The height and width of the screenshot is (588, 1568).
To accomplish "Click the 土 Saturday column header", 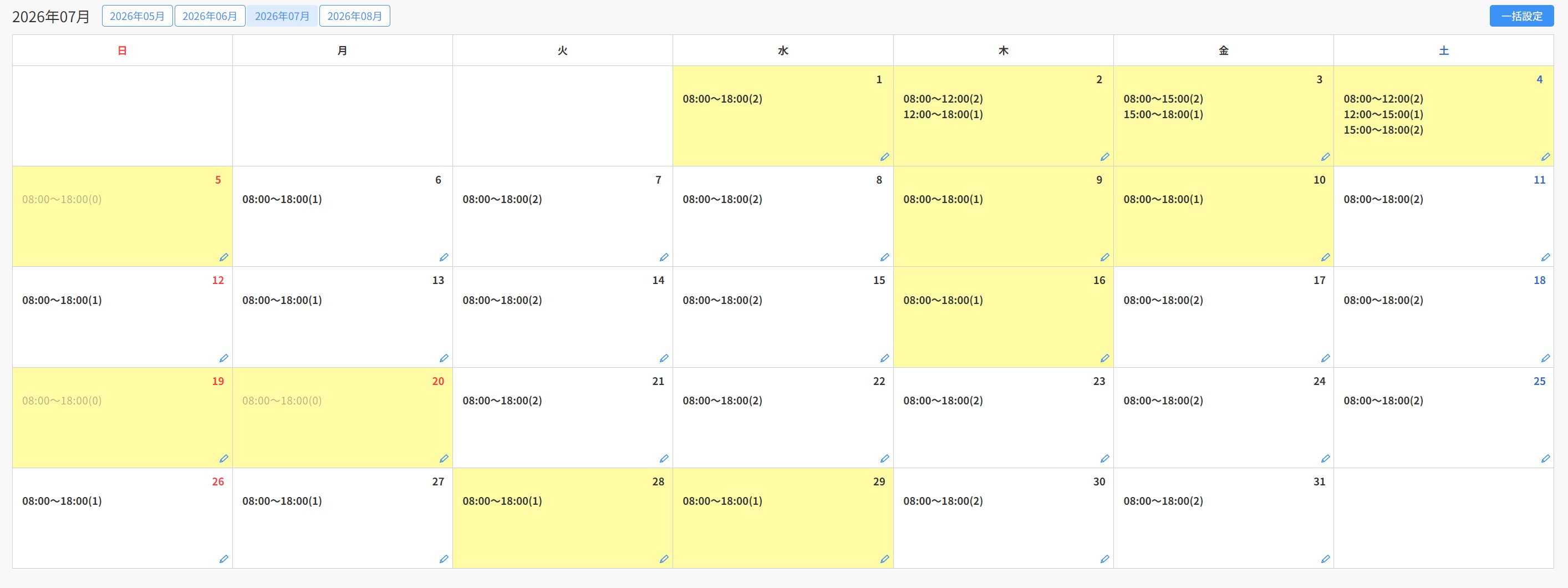I will [1443, 50].
